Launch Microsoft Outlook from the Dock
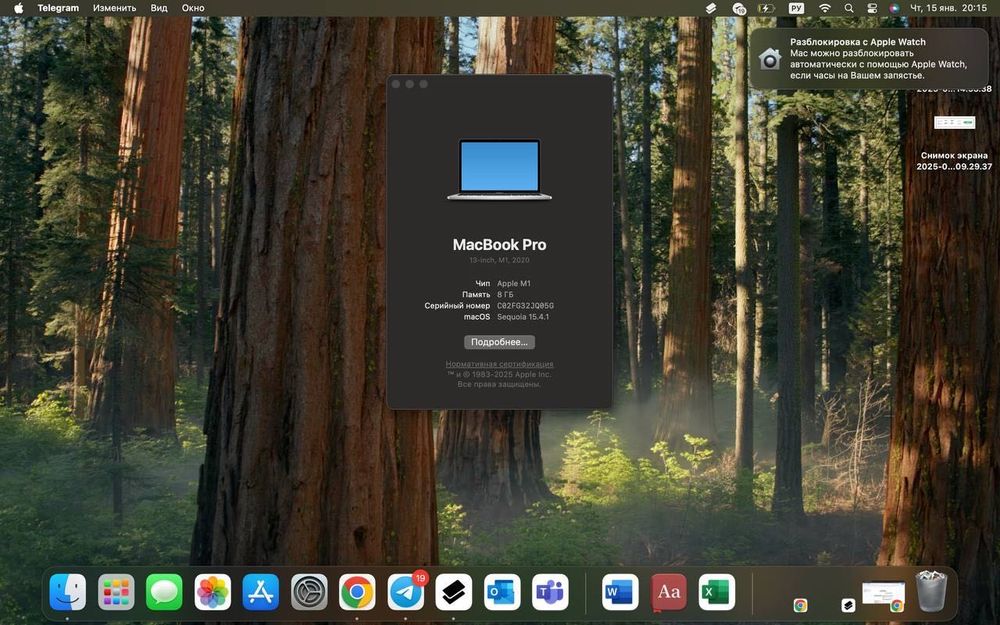Viewport: 1000px width, 625px height. click(x=502, y=592)
